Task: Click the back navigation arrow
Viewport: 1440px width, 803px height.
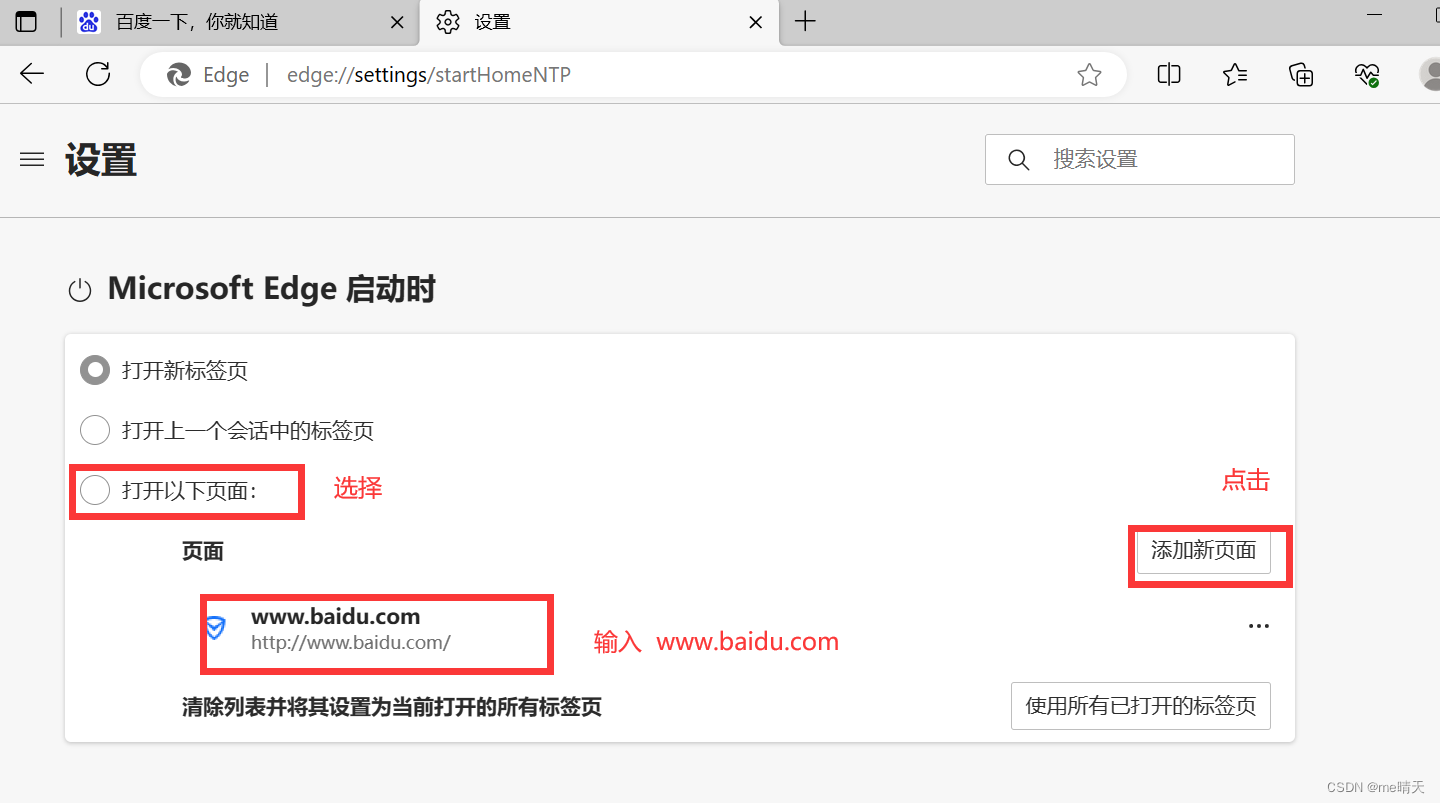Action: pyautogui.click(x=32, y=74)
